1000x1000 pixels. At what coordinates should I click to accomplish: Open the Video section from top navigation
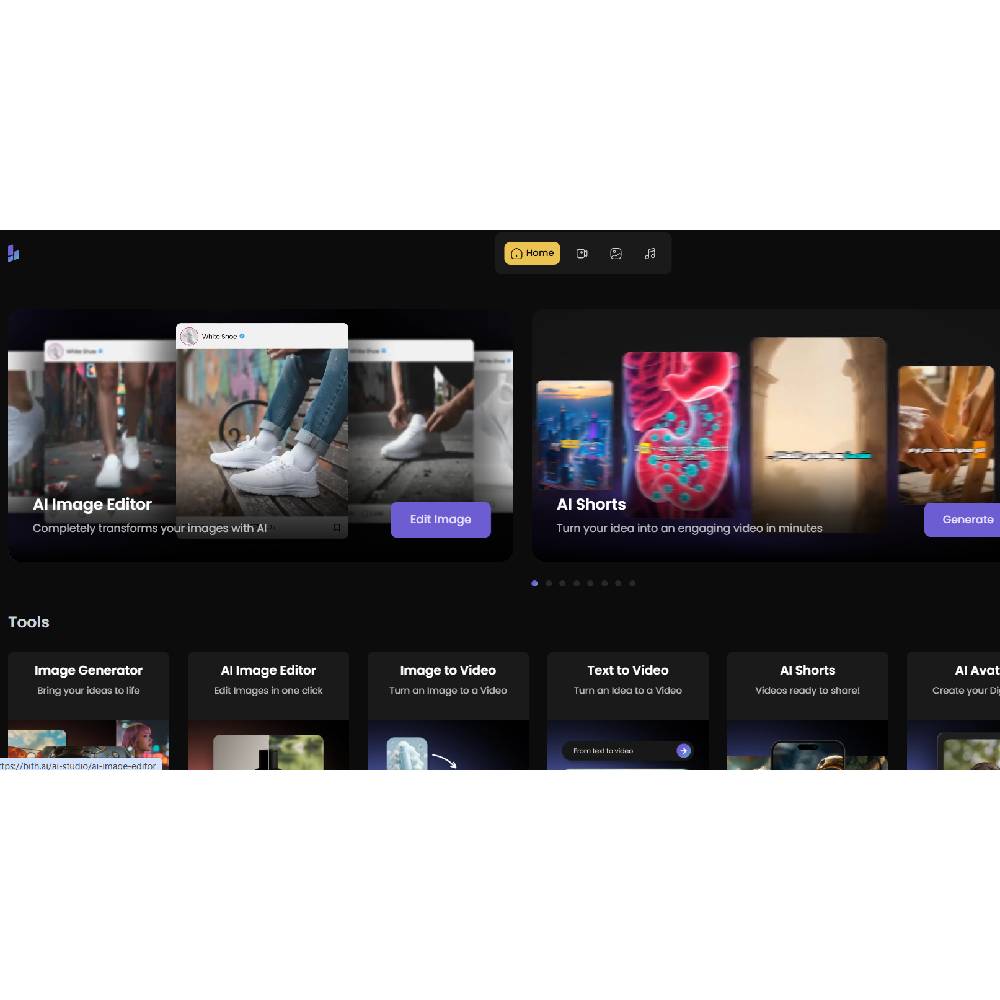583,253
